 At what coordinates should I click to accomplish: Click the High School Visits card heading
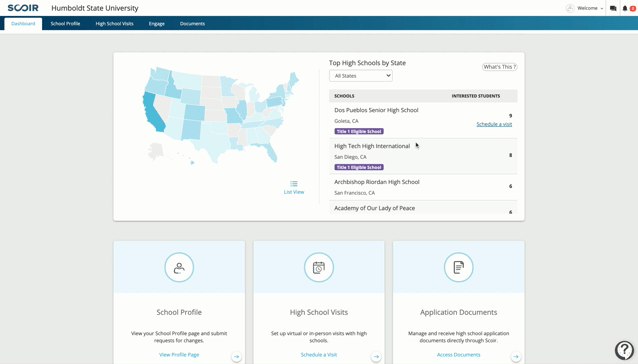coord(319,312)
